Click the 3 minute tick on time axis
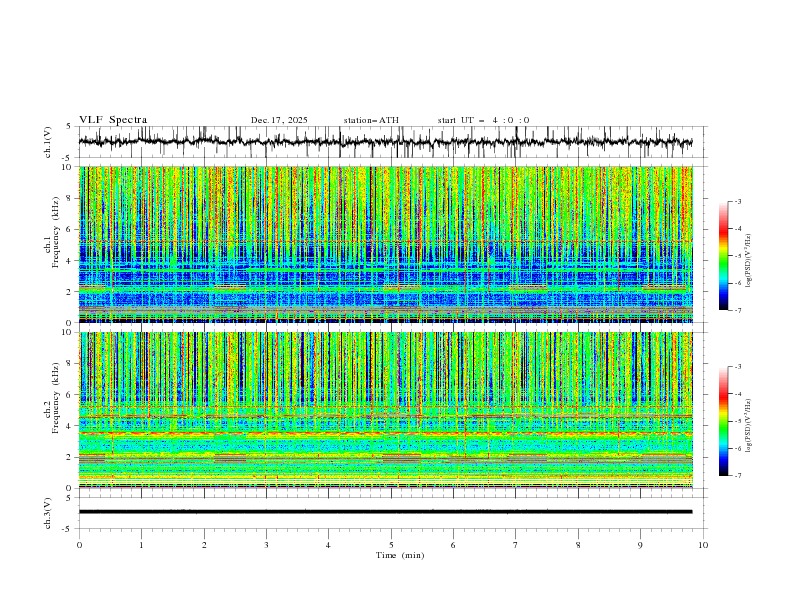 (266, 544)
